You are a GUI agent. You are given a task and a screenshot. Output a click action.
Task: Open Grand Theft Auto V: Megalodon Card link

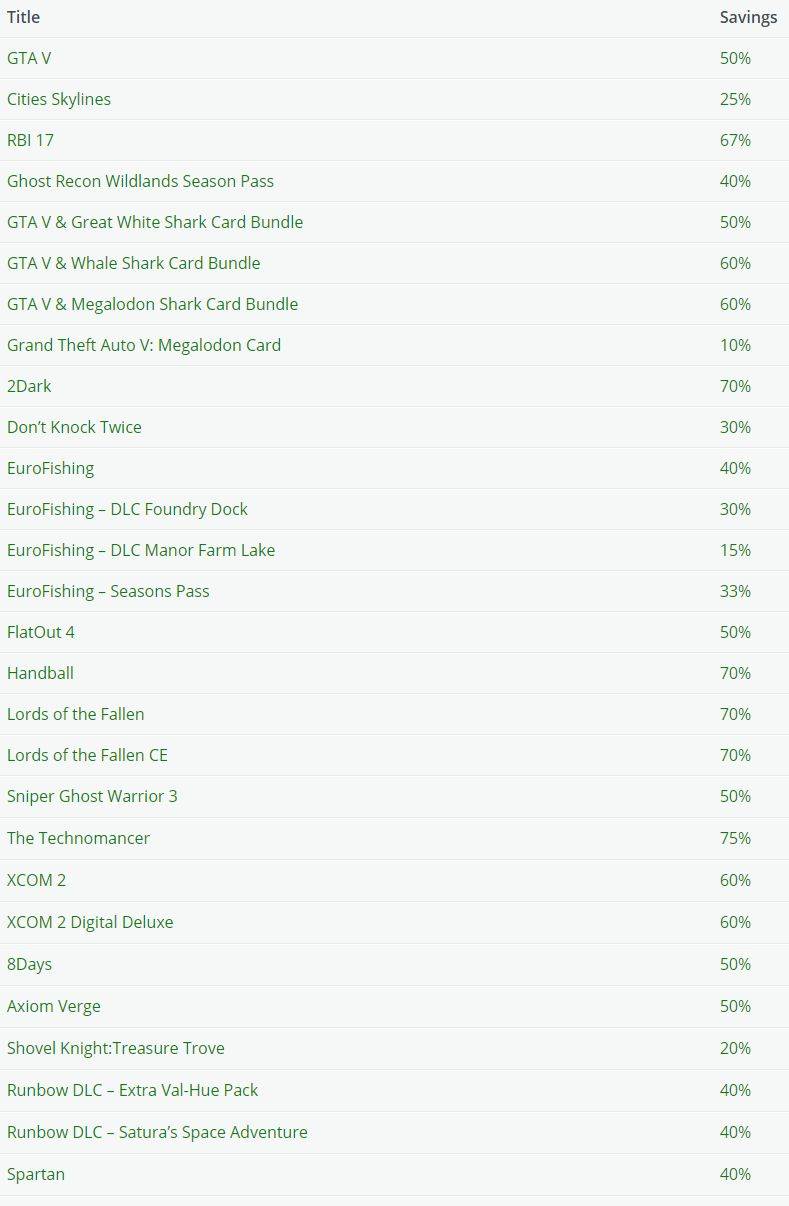click(x=144, y=345)
